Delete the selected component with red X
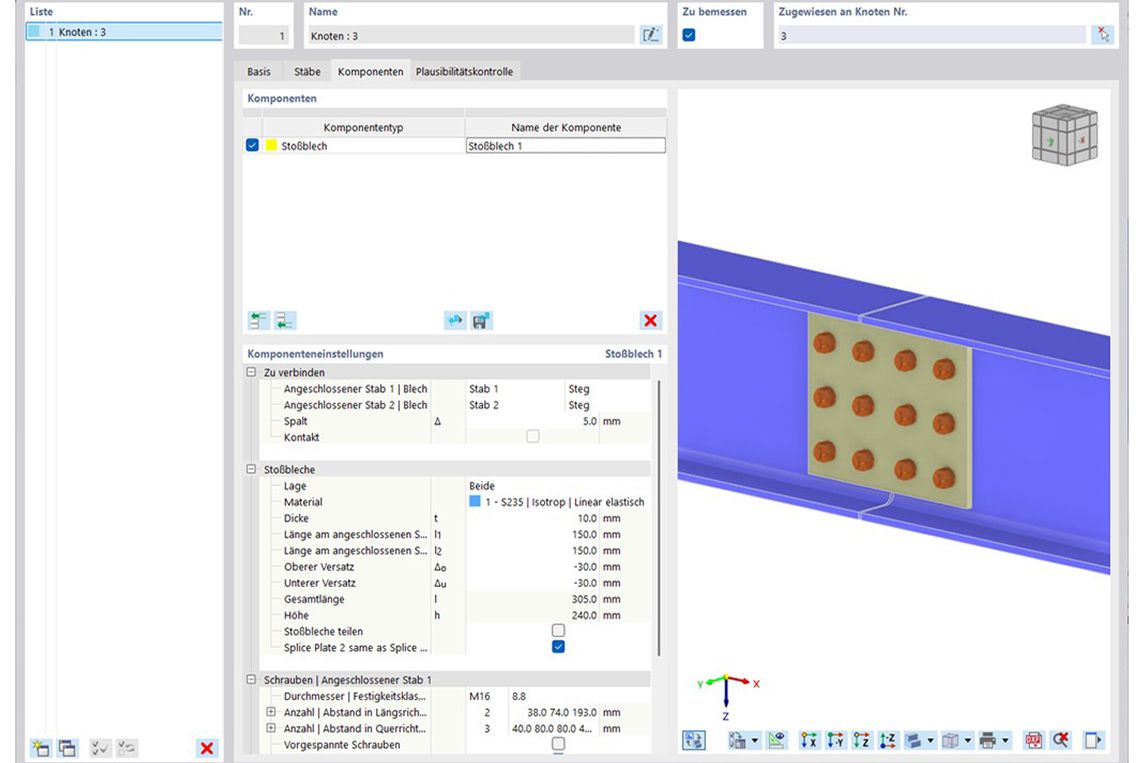Image resolution: width=1144 pixels, height=763 pixels. (x=650, y=321)
